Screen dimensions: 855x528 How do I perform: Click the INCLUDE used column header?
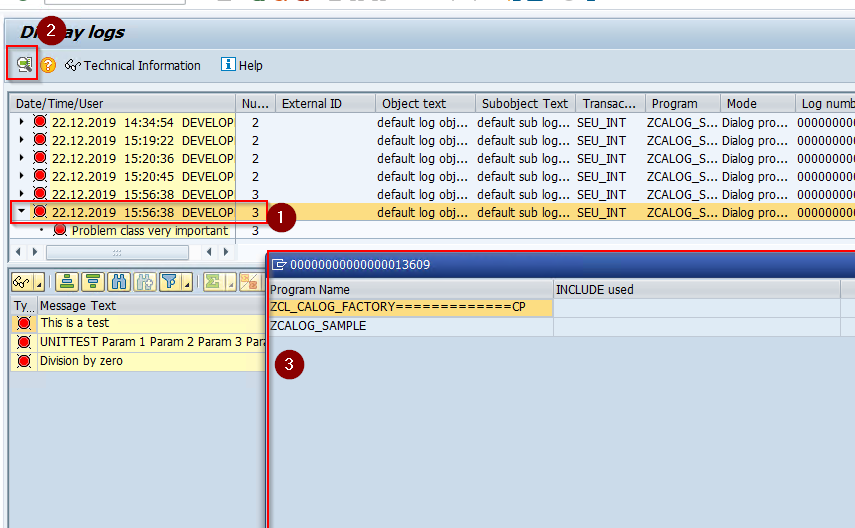coord(697,290)
